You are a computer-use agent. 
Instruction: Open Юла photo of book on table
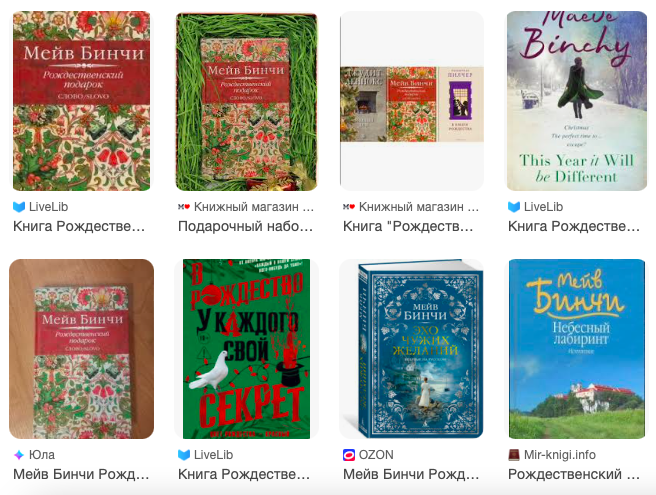pyautogui.click(x=82, y=349)
